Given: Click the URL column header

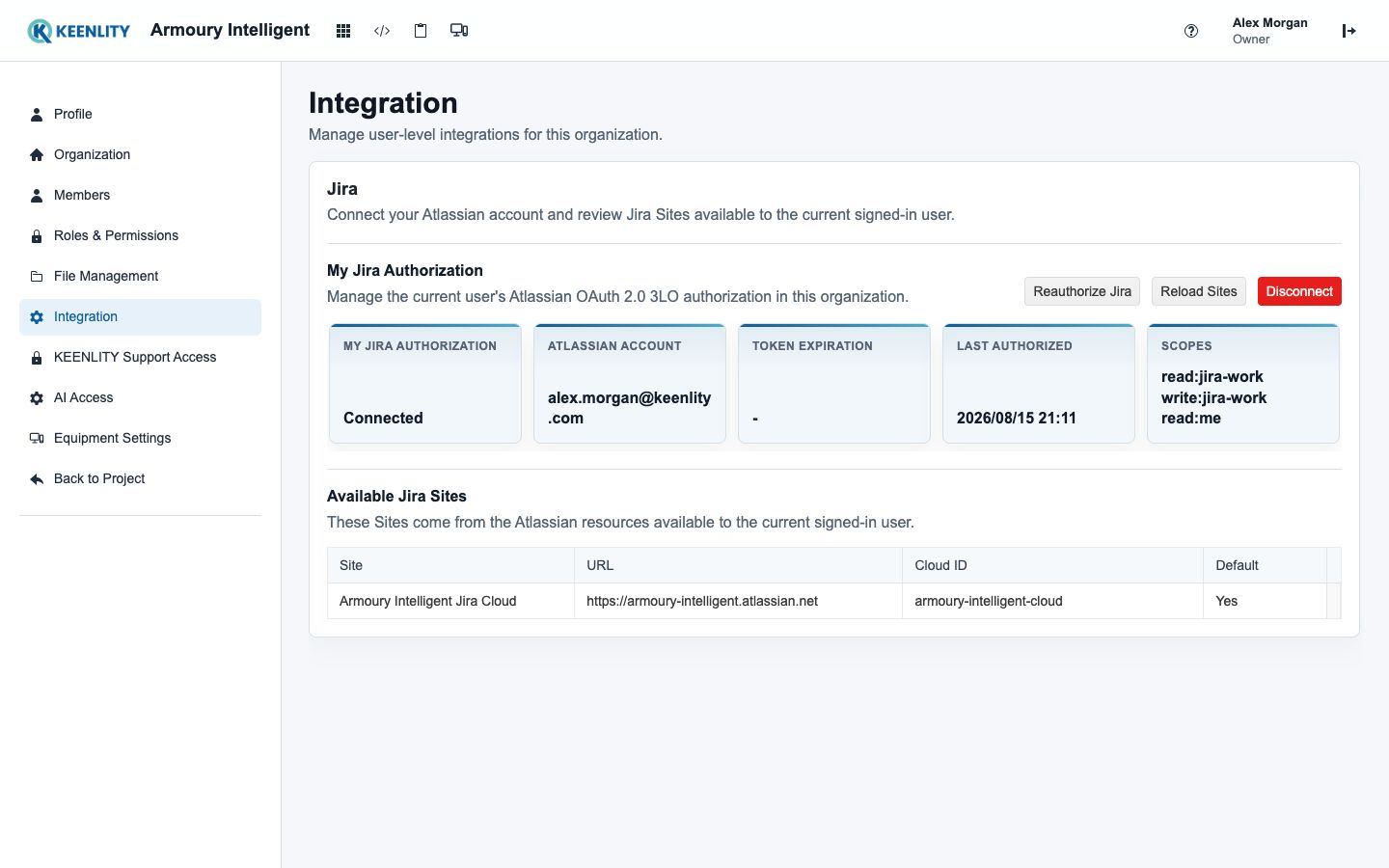Looking at the screenshot, I should [739, 565].
